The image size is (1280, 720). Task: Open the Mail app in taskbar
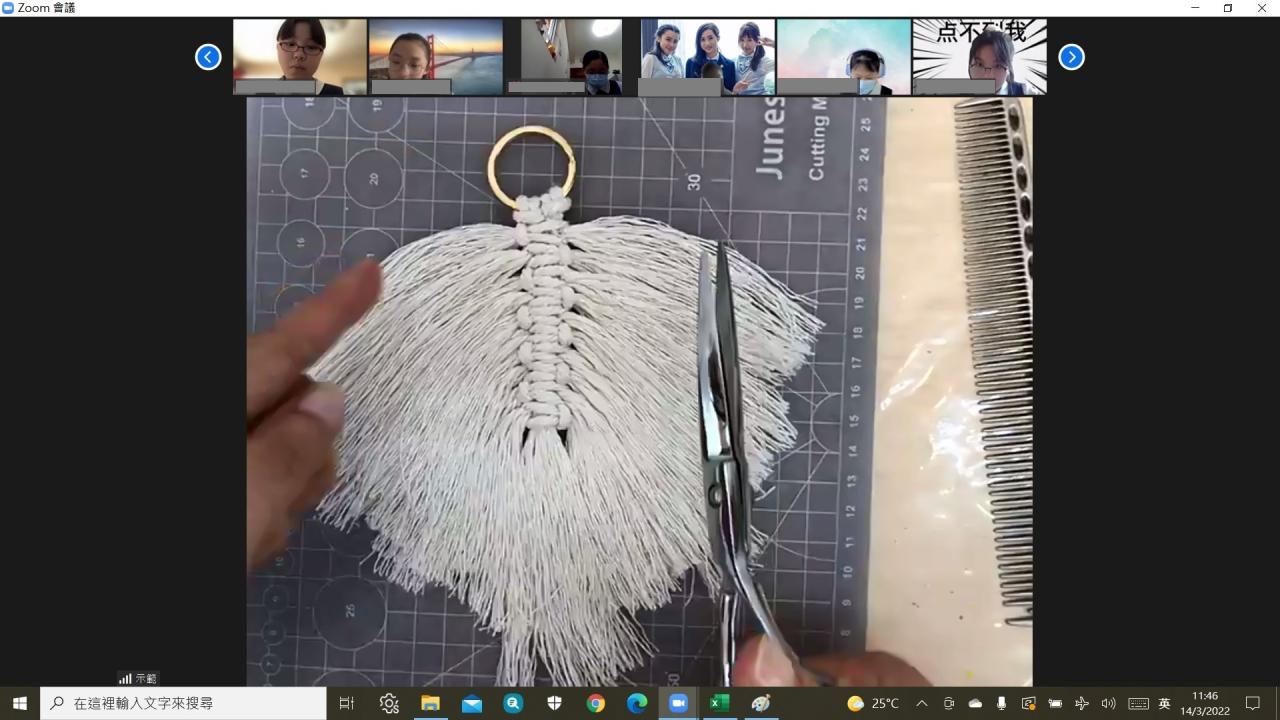[x=471, y=703]
